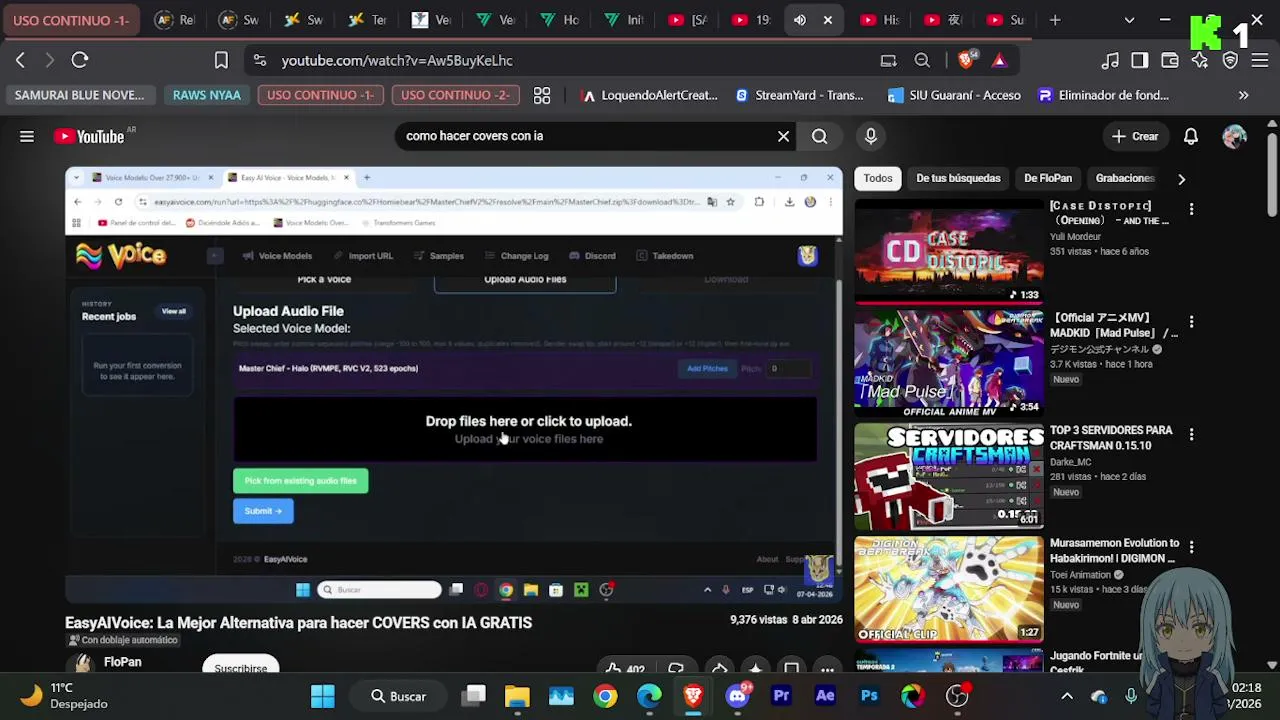1280x720 pixels.
Task: Open USO CONTINUO -2- bookmark group
Action: tap(455, 95)
